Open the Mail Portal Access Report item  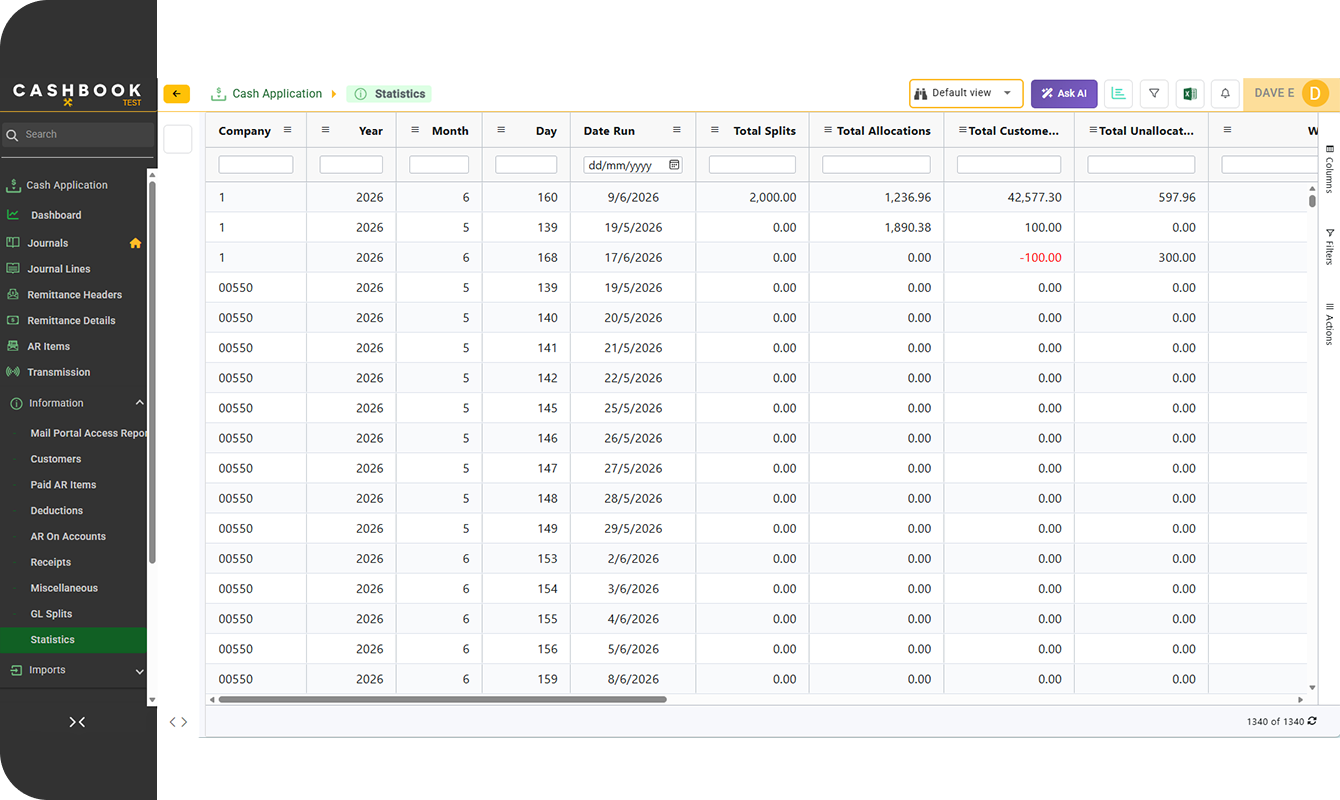[88, 433]
